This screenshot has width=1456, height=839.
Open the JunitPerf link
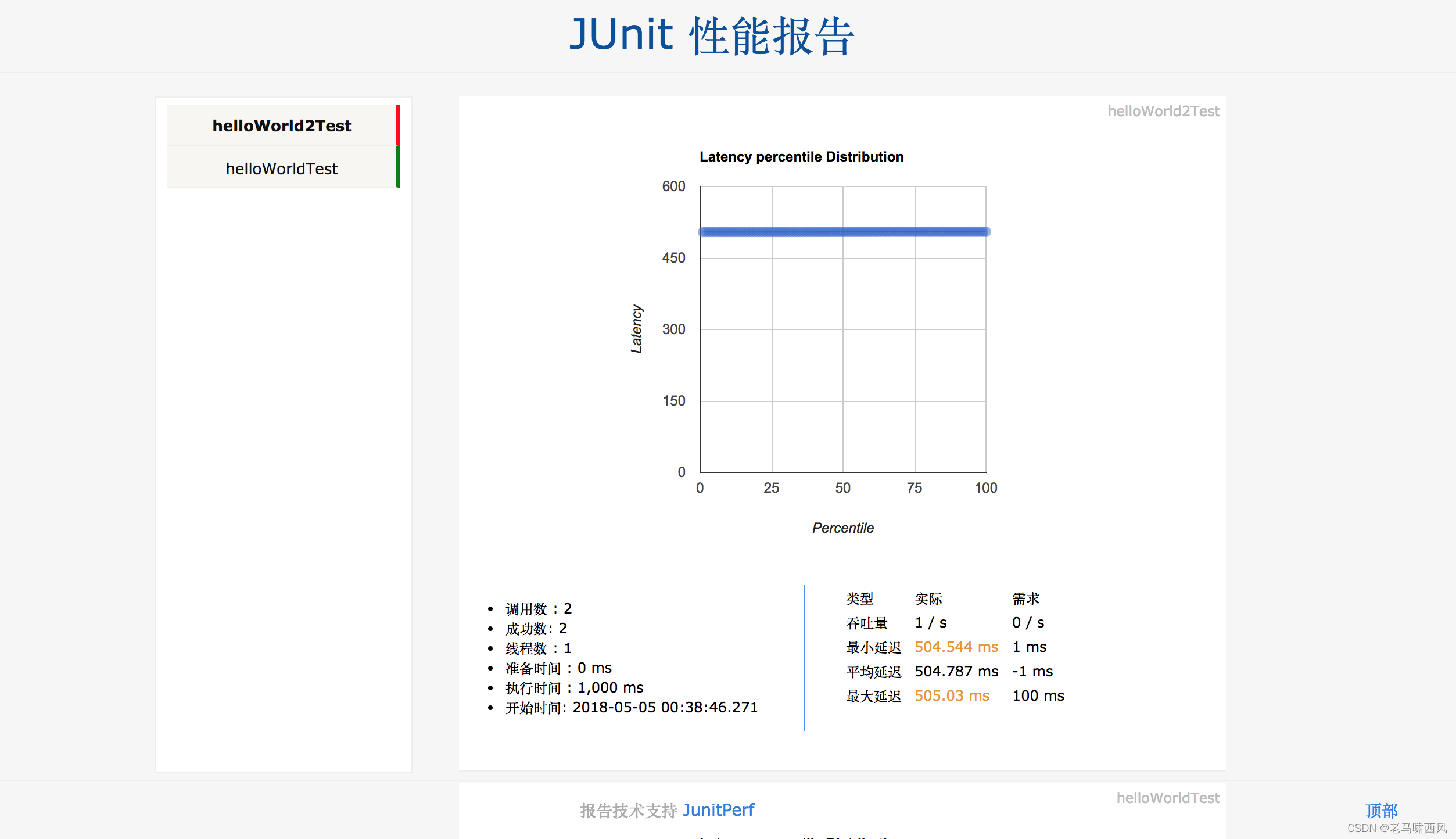click(x=719, y=809)
